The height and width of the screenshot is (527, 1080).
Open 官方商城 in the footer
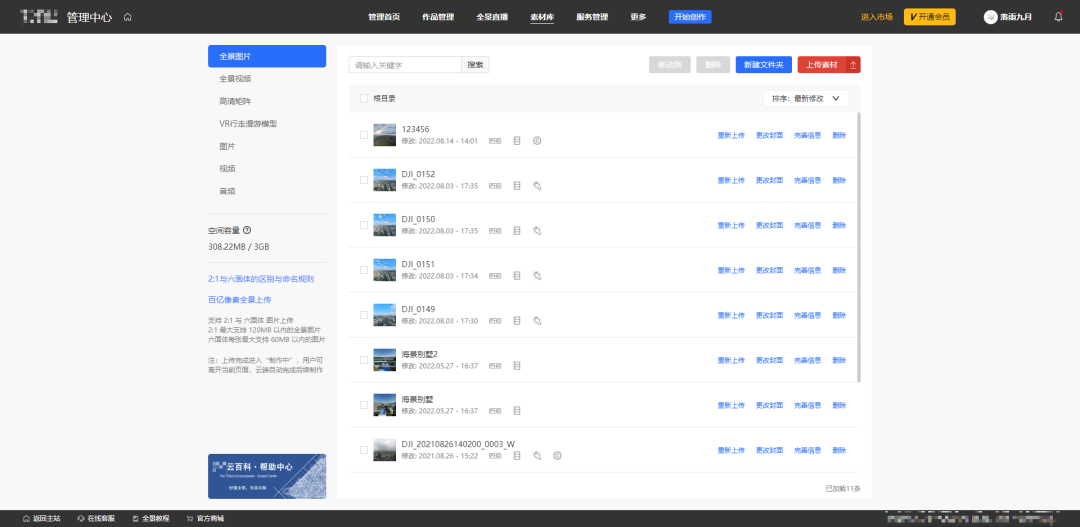(x=205, y=519)
